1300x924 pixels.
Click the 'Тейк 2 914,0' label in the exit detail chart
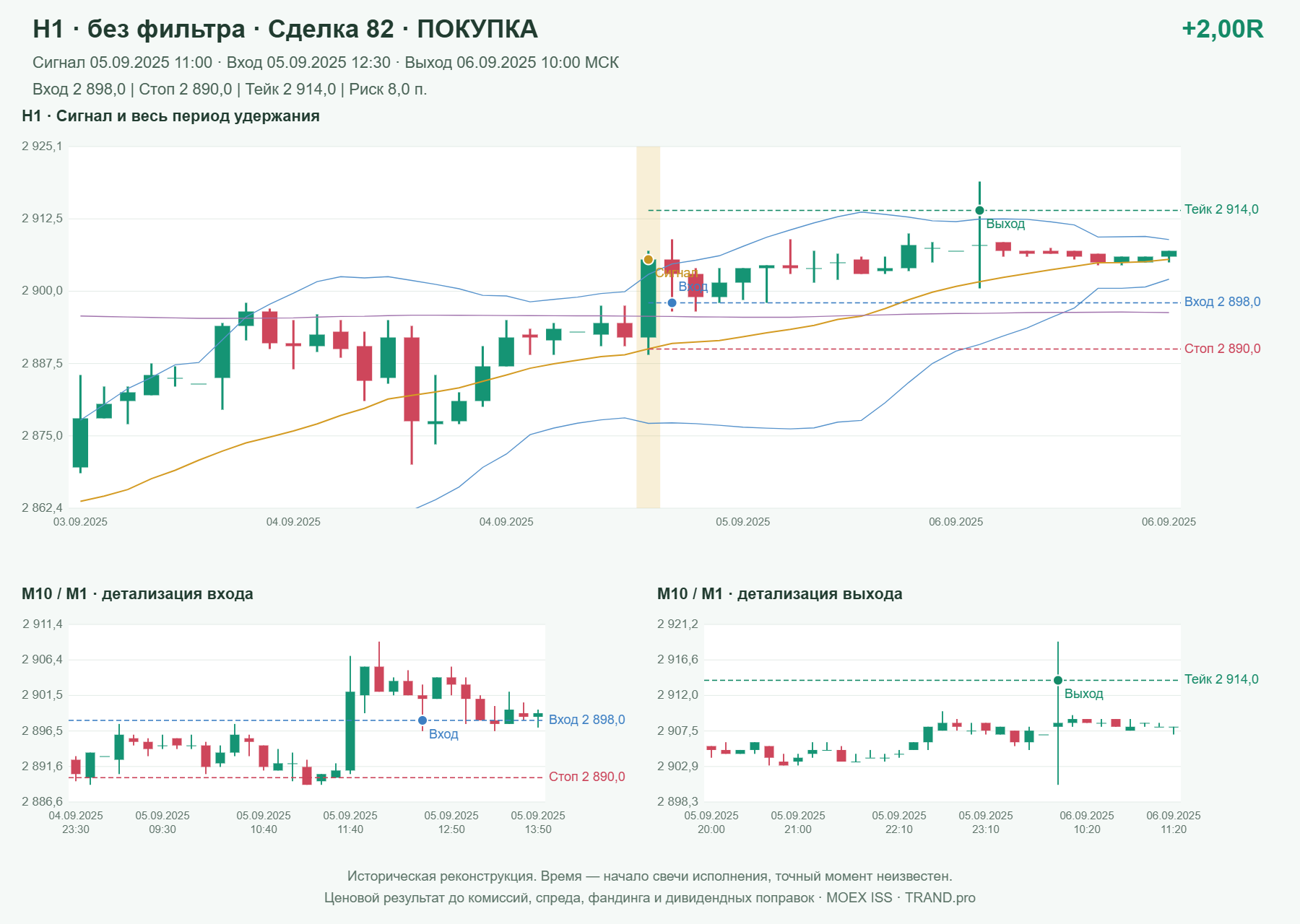click(1221, 679)
